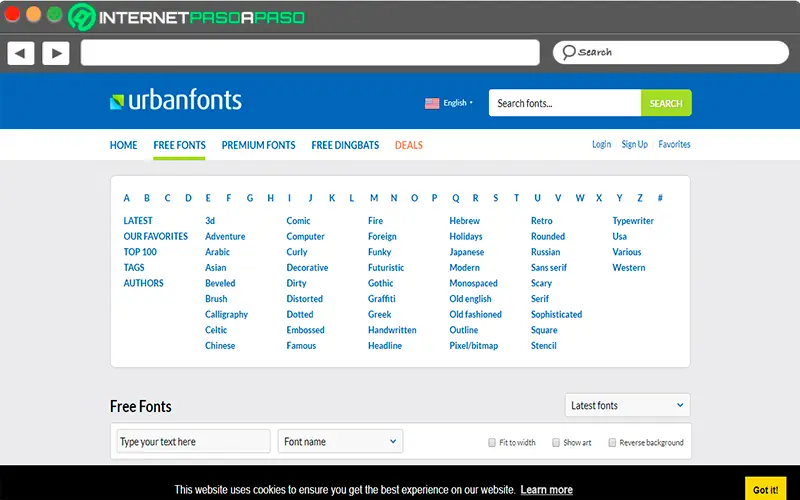Select the Japanese font category
800x500 pixels.
[466, 252]
